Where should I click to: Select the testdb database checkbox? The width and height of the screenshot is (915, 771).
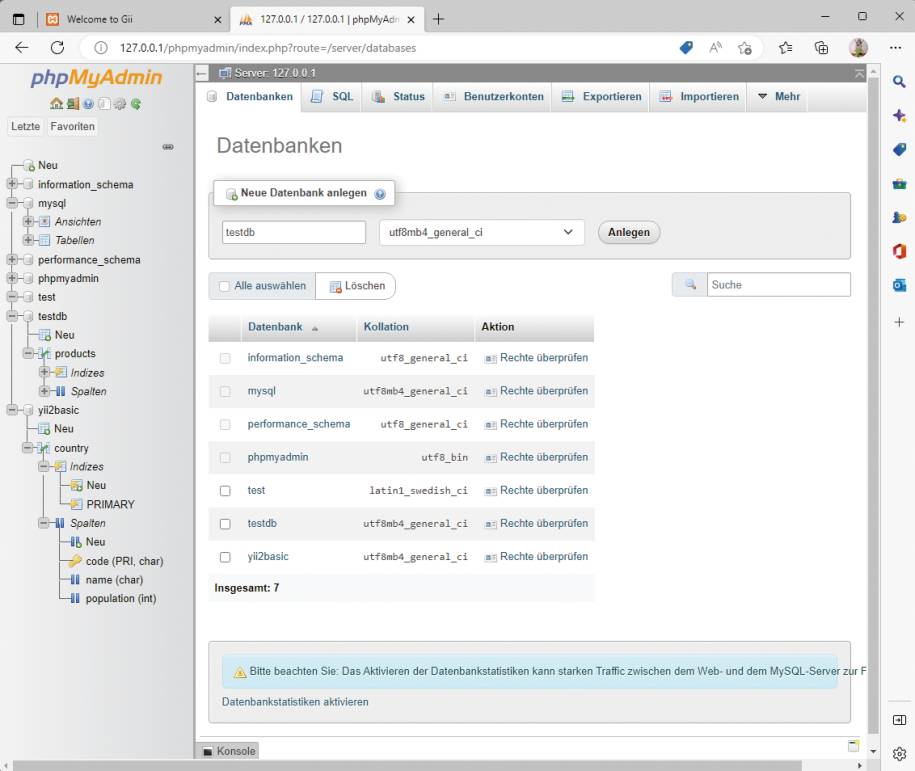(x=225, y=524)
